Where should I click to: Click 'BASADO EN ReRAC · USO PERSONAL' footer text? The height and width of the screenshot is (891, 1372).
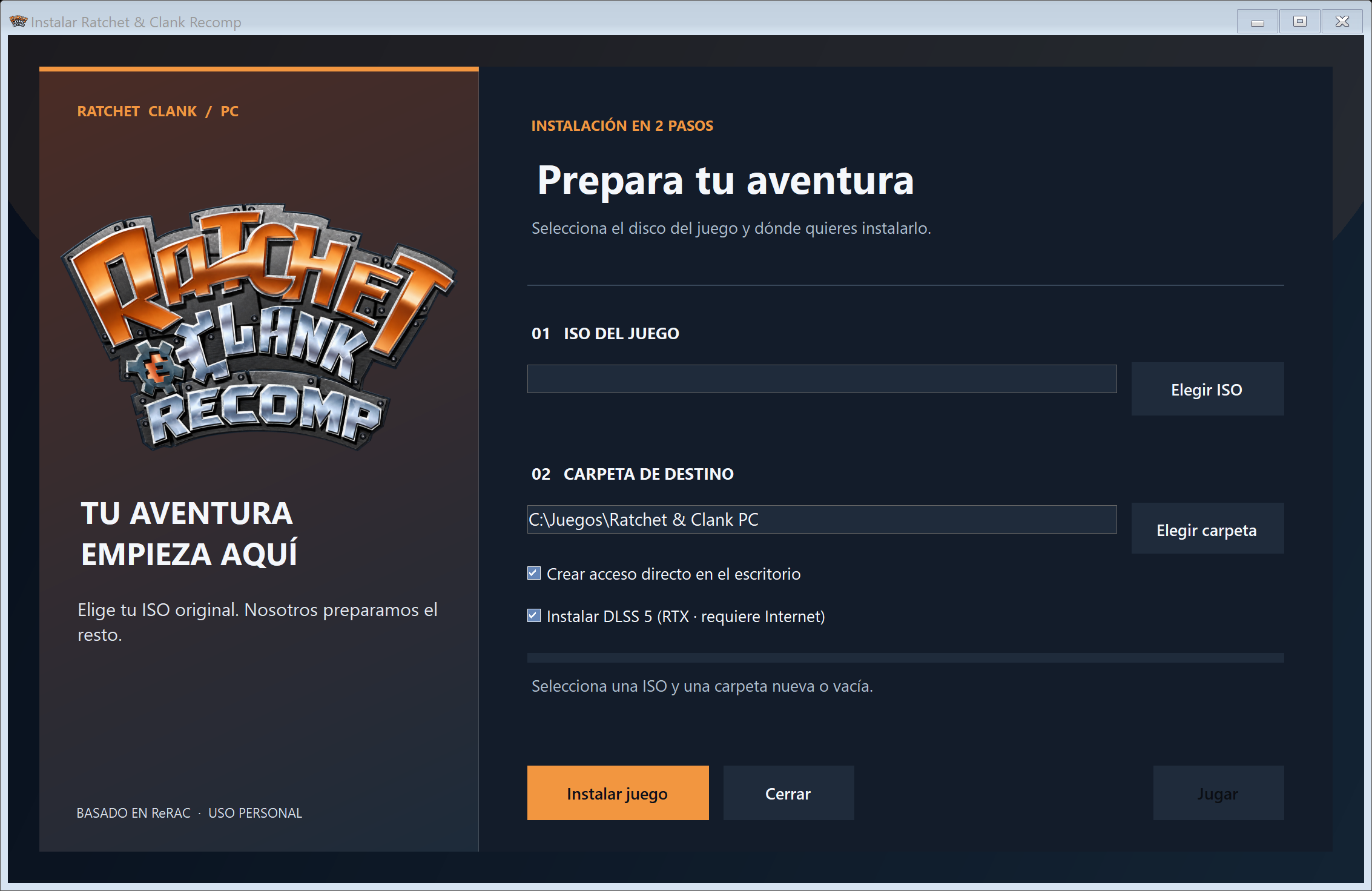[189, 813]
